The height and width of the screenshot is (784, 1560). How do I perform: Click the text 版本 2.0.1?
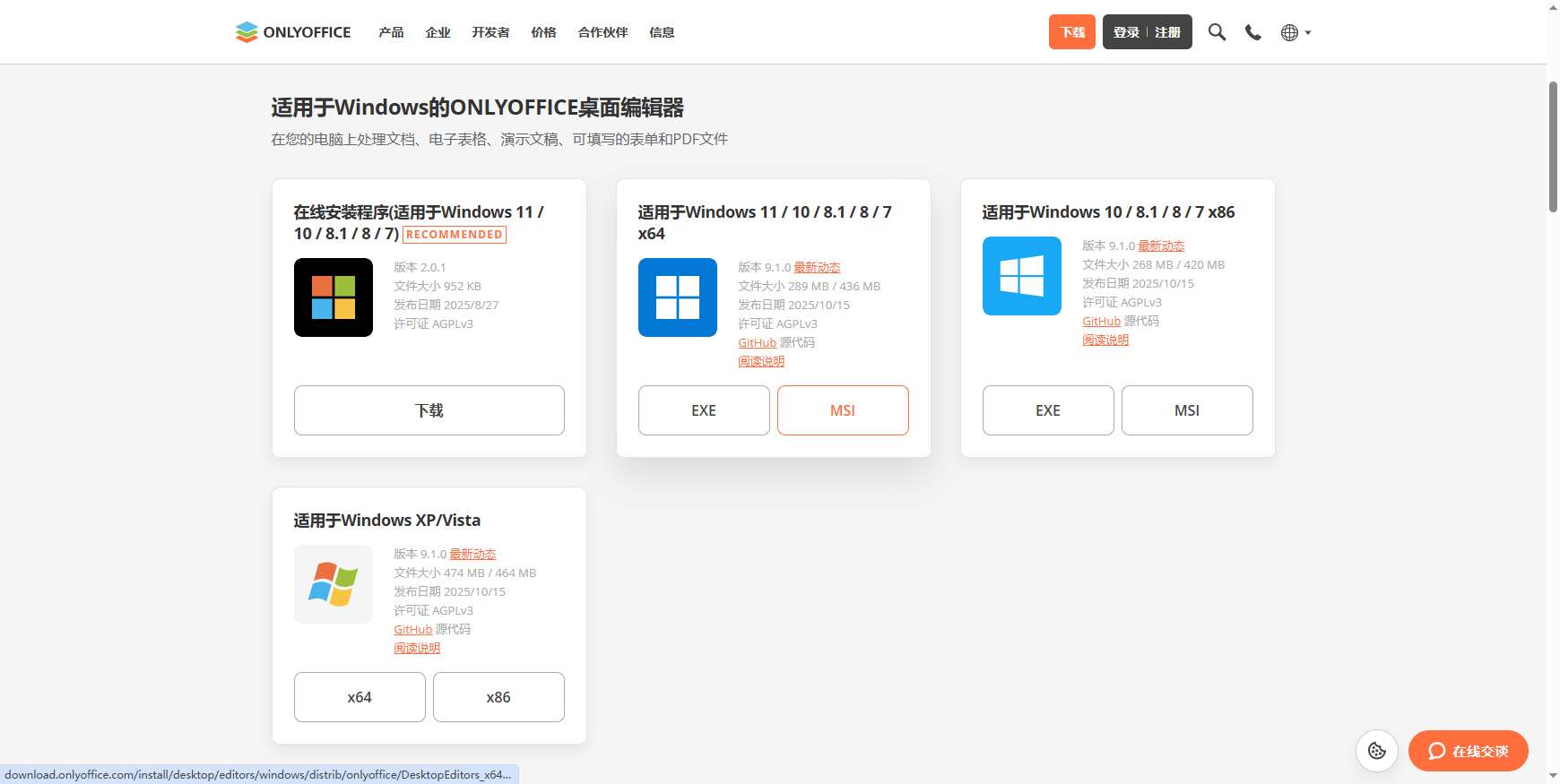click(420, 267)
